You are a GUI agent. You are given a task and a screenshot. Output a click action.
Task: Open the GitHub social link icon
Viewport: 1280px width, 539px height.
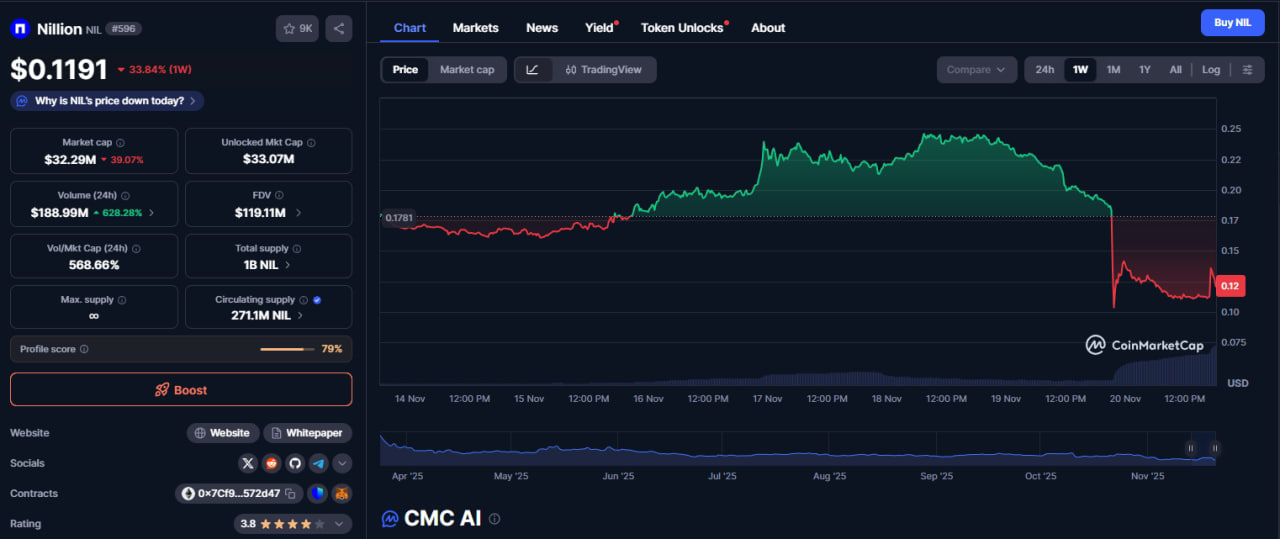[295, 463]
